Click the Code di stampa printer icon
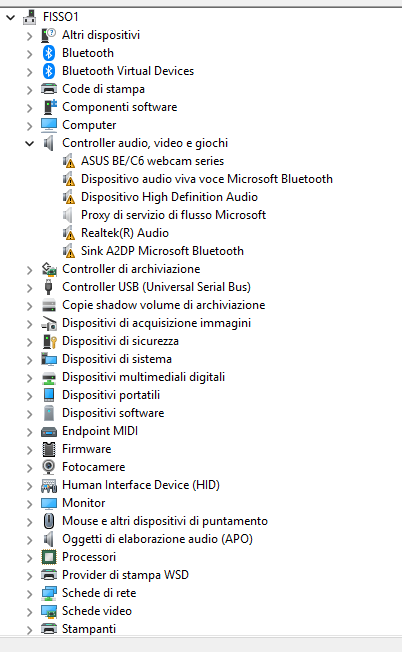Image resolution: width=402 pixels, height=652 pixels. click(x=49, y=89)
